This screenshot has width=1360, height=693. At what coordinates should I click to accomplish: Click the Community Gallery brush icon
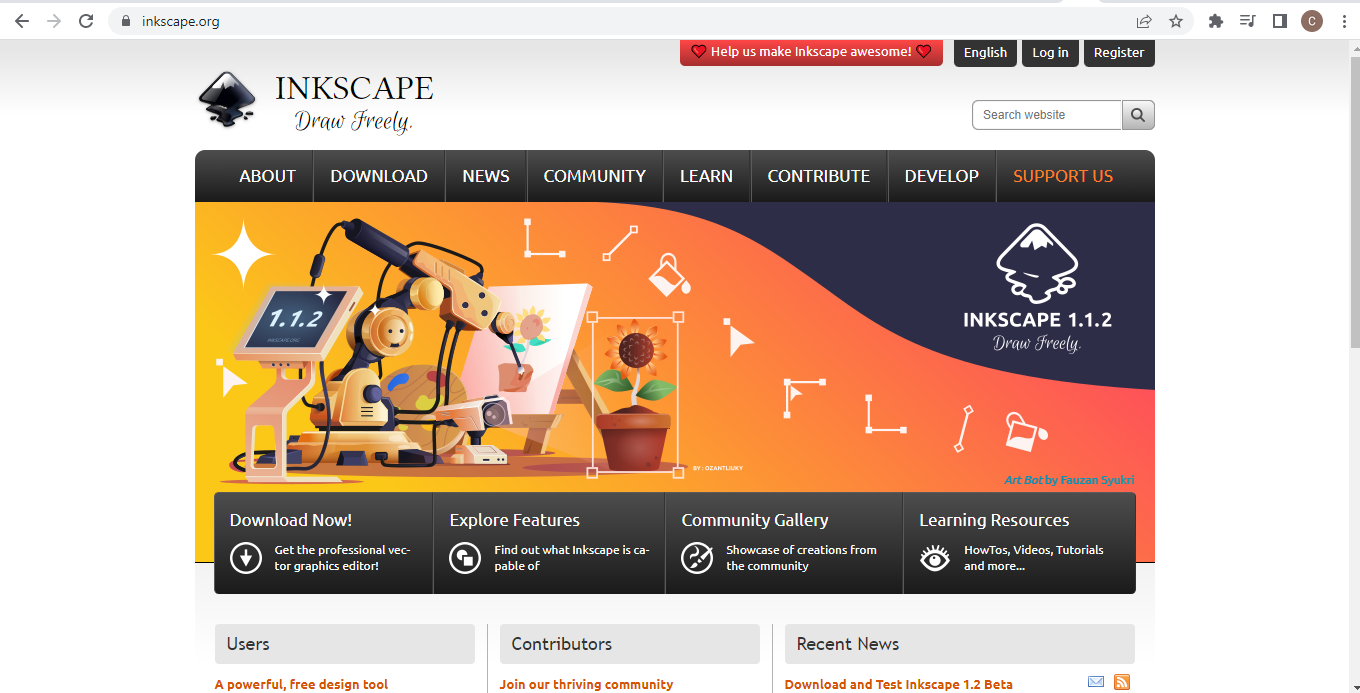coord(697,557)
